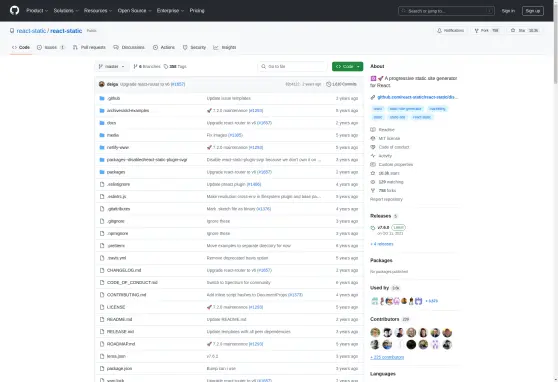Click the file icon beside .gitignore
Image resolution: width=558 pixels, height=382 pixels.
click(102, 221)
